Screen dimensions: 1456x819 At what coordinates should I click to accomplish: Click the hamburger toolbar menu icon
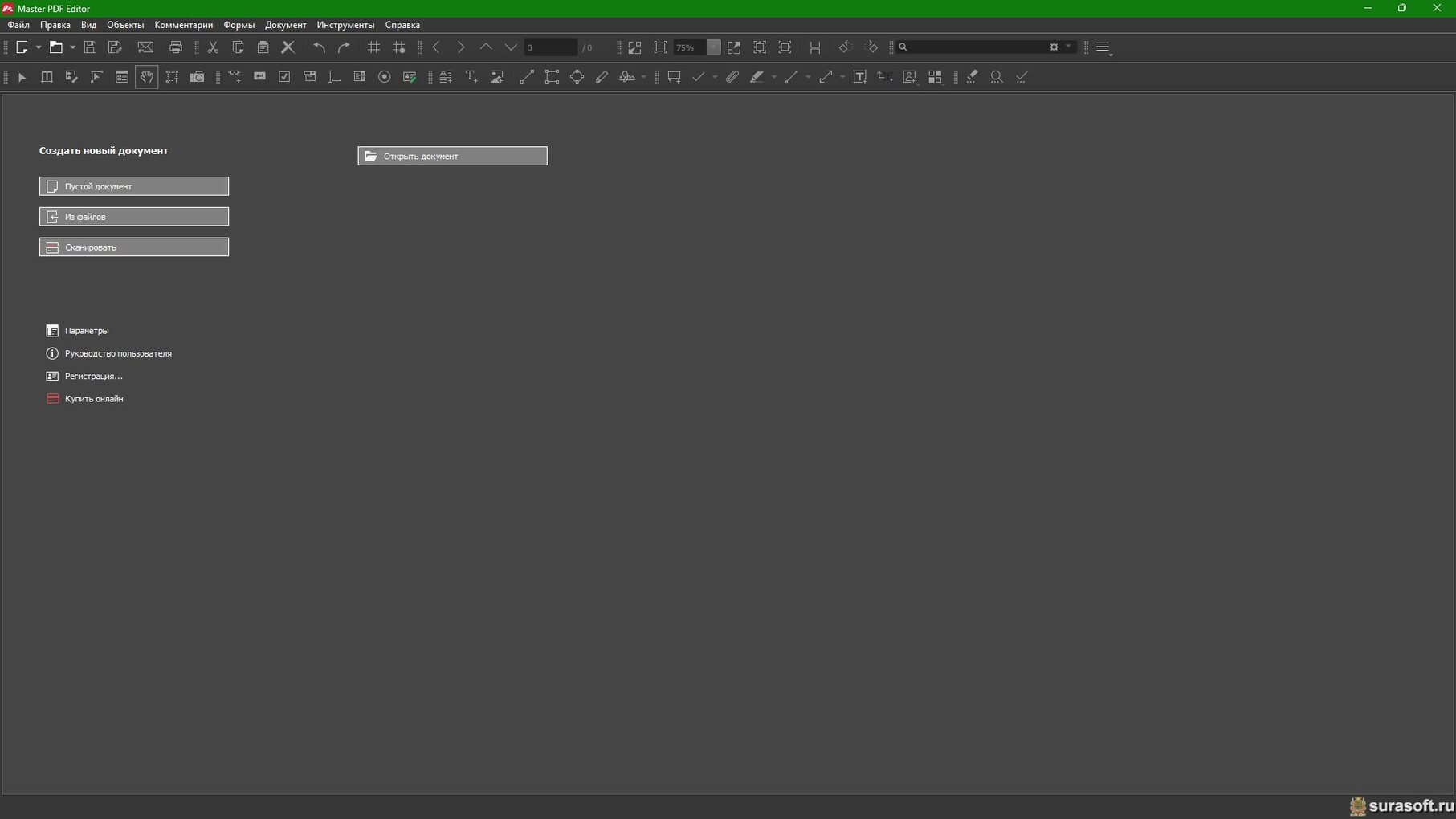click(1103, 47)
